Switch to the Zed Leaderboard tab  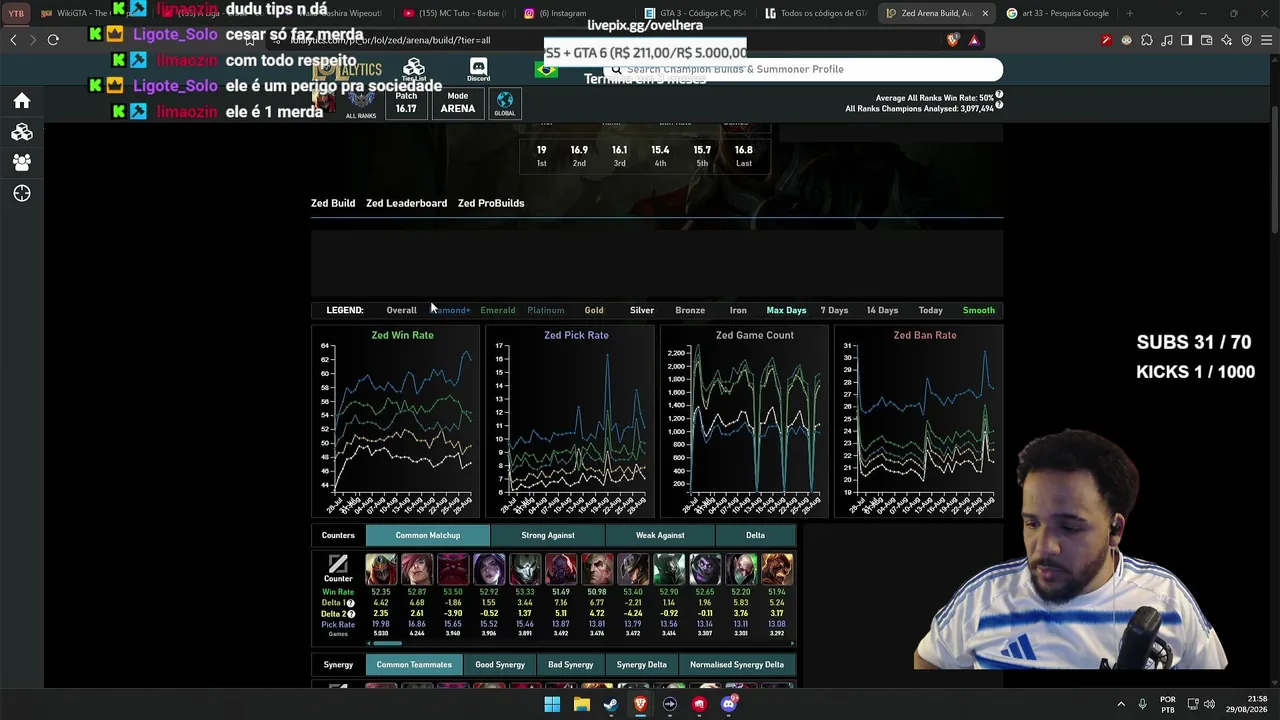pos(406,203)
